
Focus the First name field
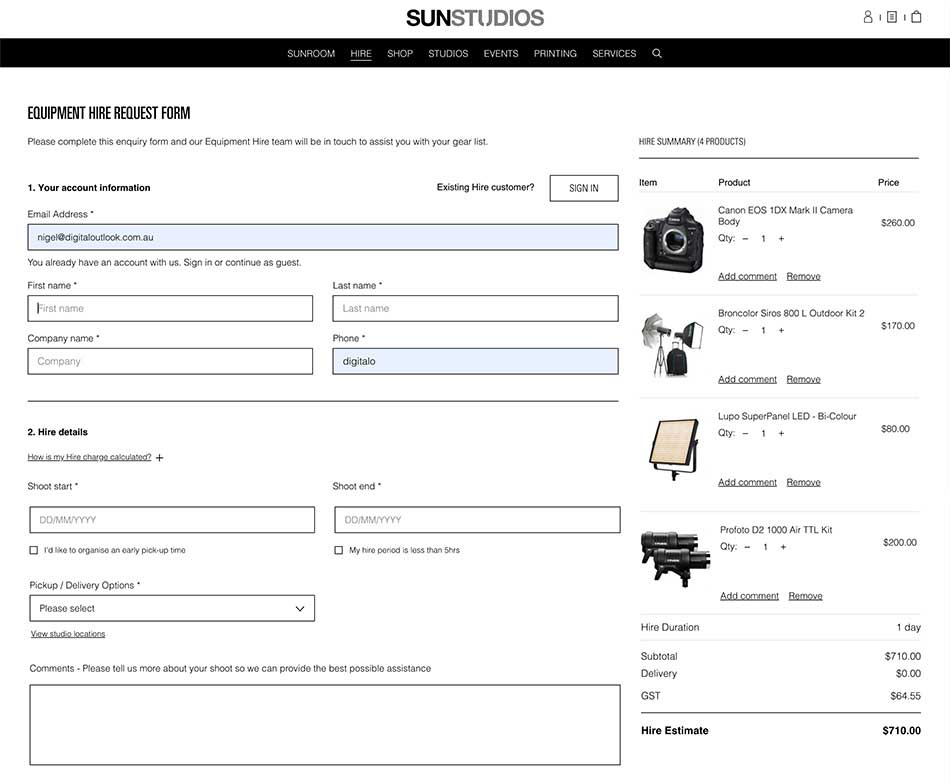170,308
